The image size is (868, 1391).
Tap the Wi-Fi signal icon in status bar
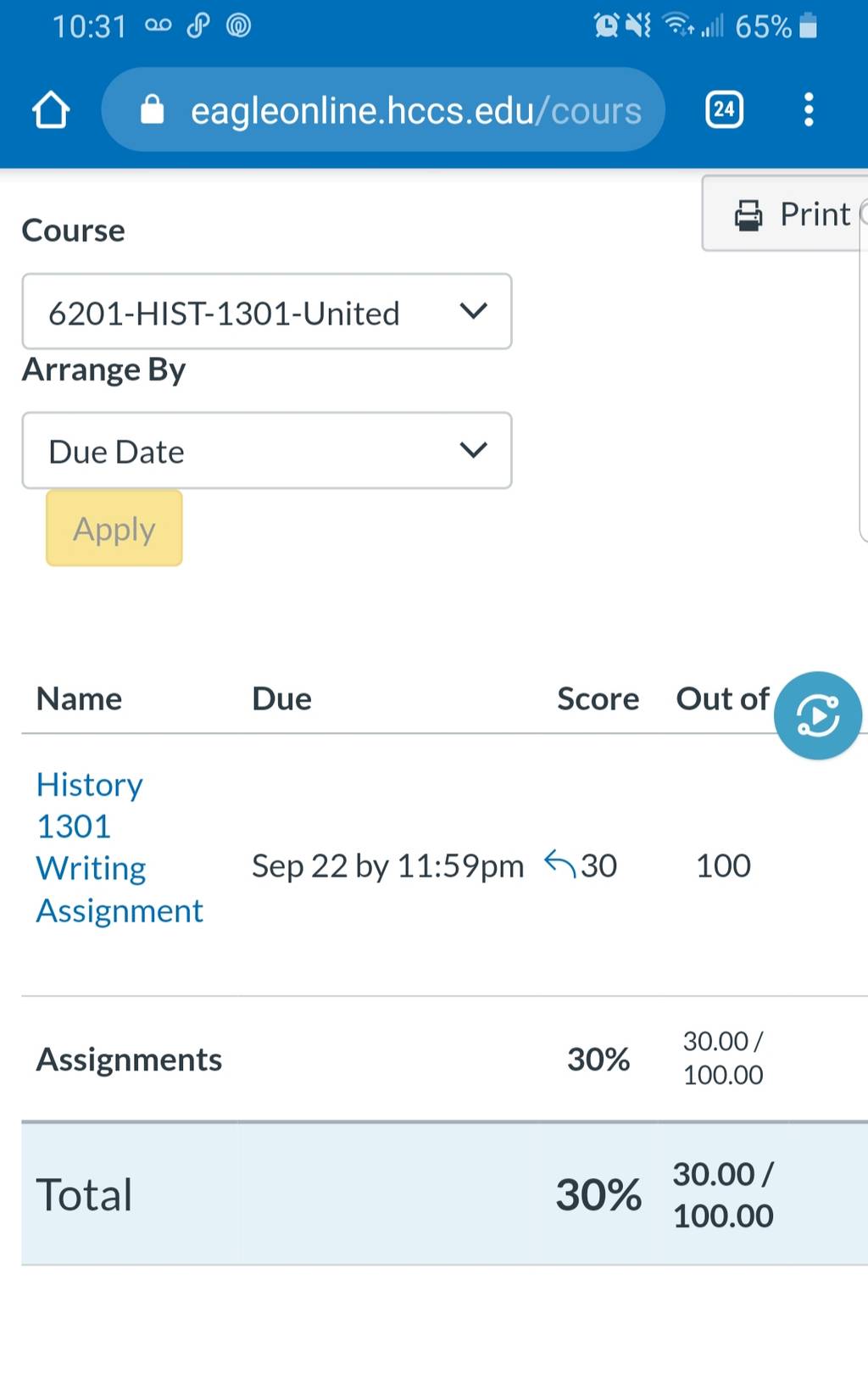pyautogui.click(x=678, y=25)
